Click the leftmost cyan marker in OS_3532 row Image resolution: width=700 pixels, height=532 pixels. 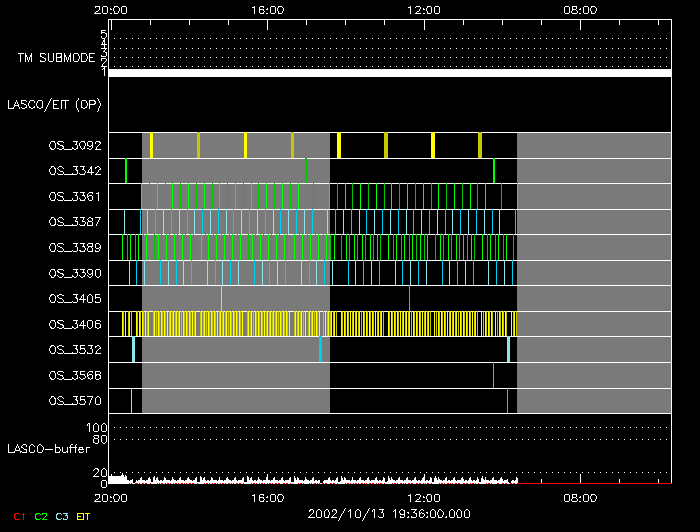[133, 349]
